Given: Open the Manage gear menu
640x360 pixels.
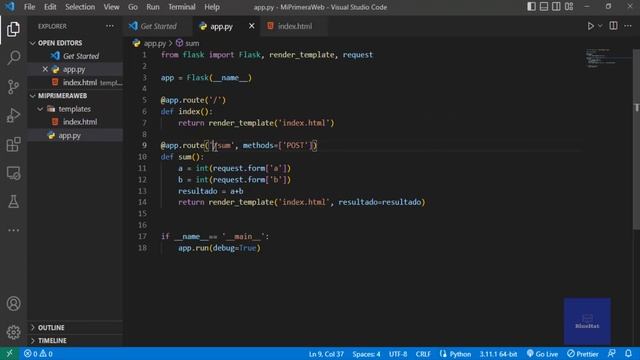Looking at the screenshot, I should pos(13,332).
